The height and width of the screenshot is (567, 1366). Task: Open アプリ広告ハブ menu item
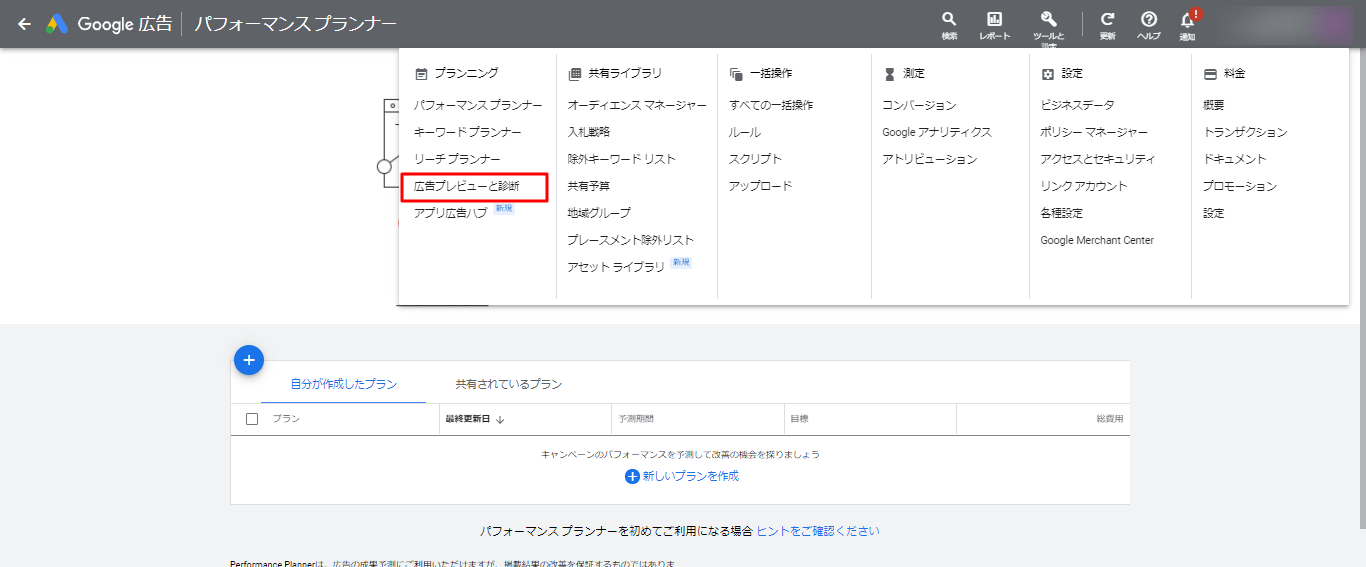[x=451, y=213]
